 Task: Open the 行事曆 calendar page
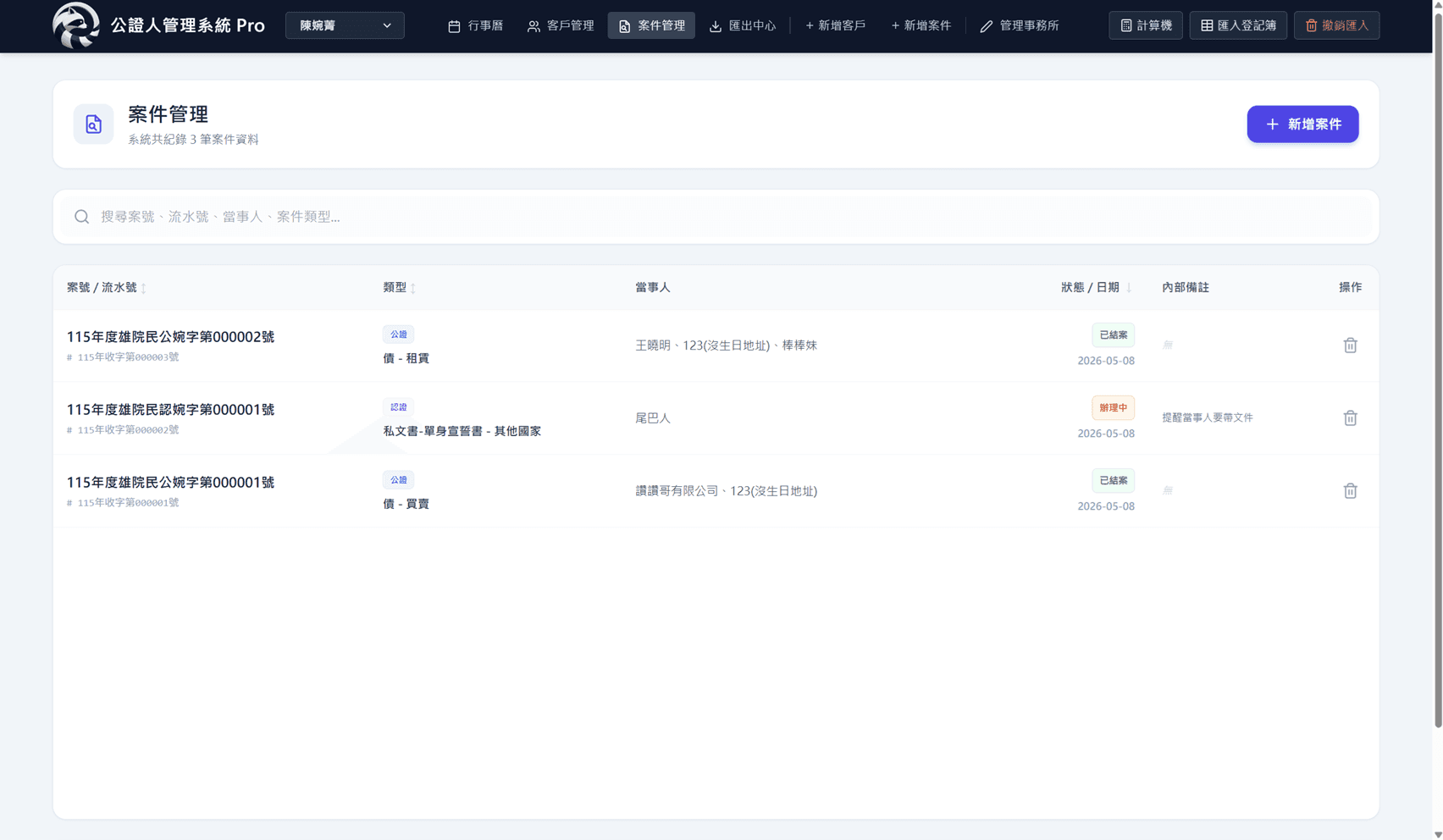click(475, 25)
